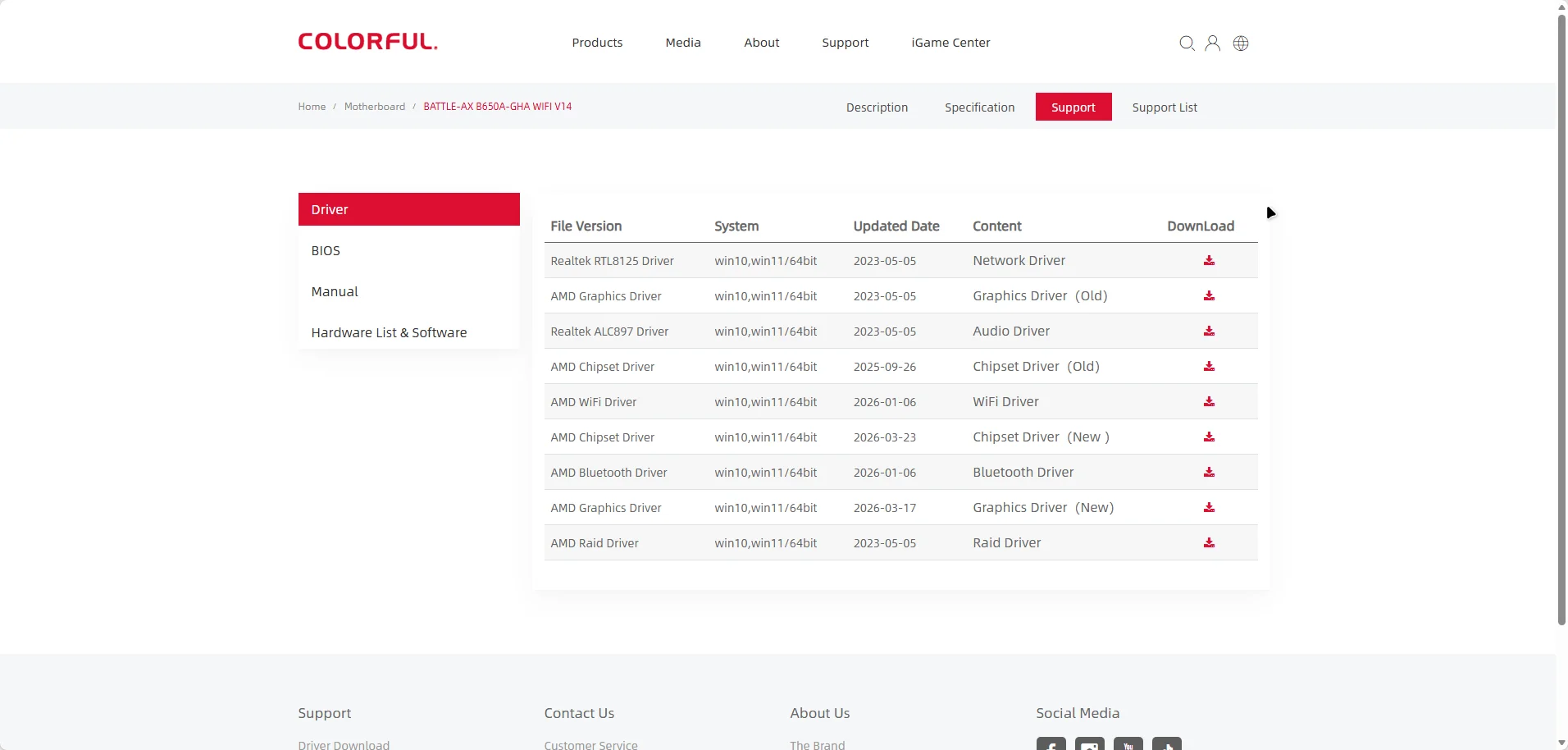Click the DownLoad column header
The width and height of the screenshot is (1568, 750).
pos(1201,226)
